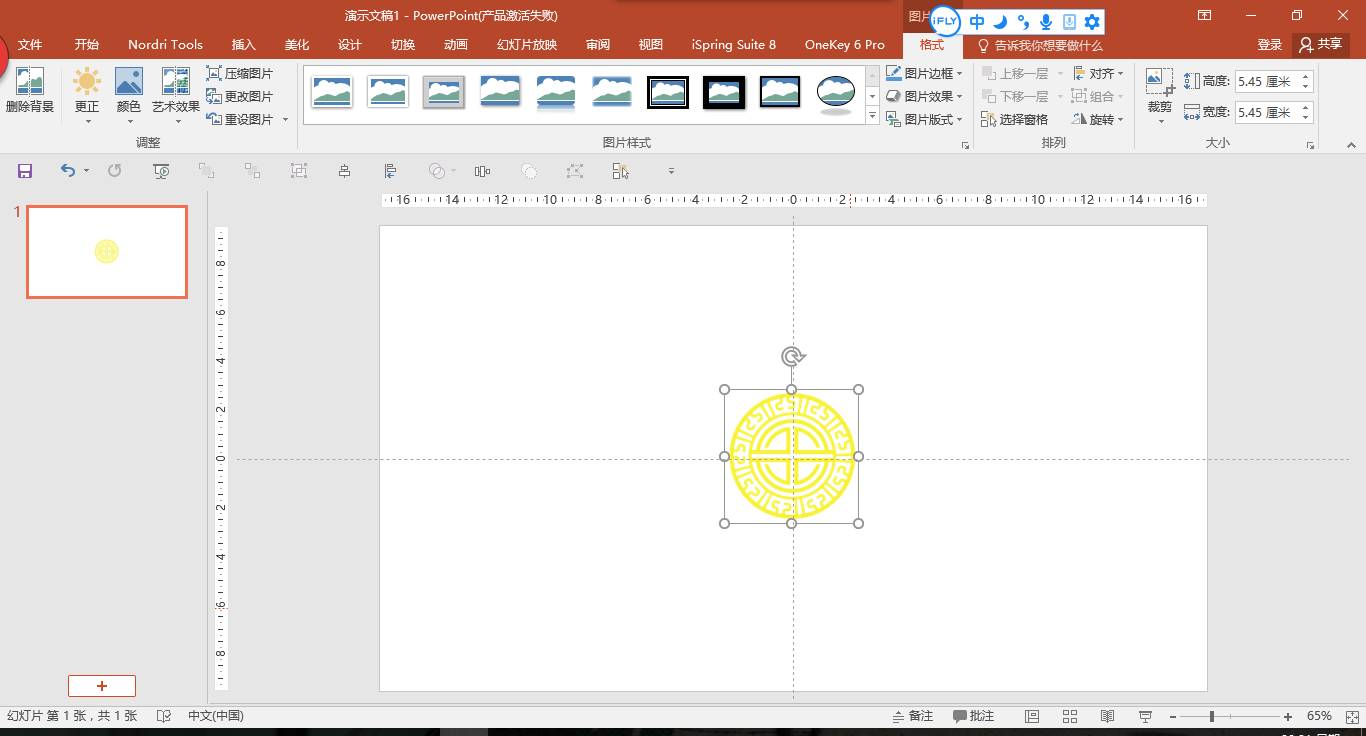
Task: Open the Size group dialog launcher
Action: tap(1310, 146)
